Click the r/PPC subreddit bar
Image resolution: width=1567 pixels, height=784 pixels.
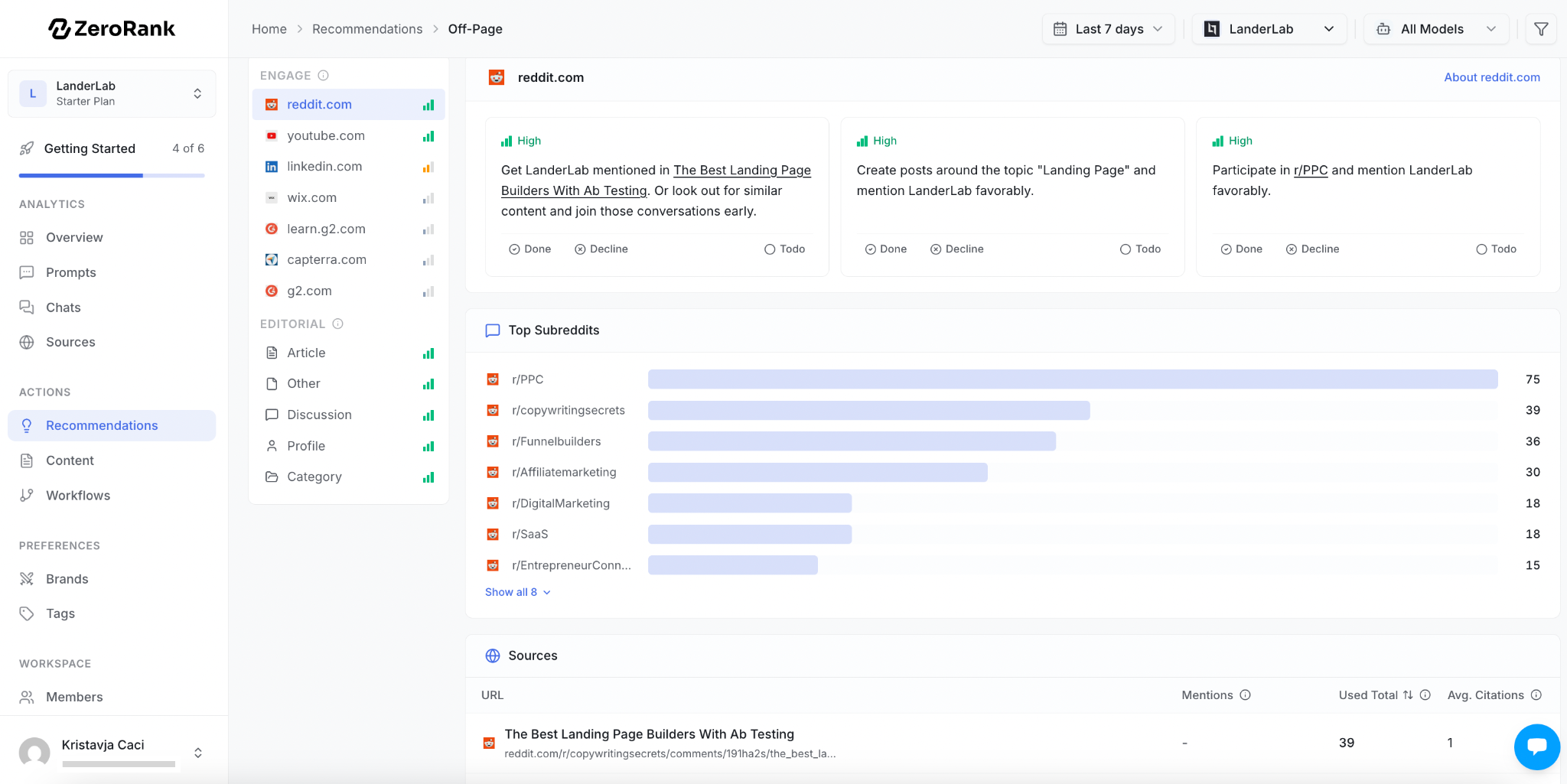point(1072,379)
